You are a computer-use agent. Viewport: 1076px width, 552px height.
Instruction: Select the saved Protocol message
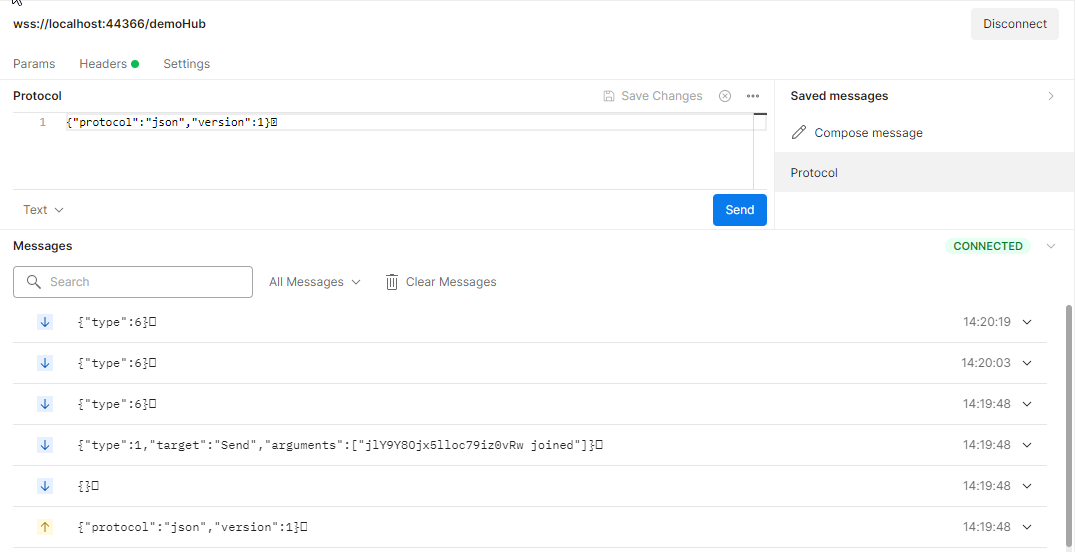924,172
